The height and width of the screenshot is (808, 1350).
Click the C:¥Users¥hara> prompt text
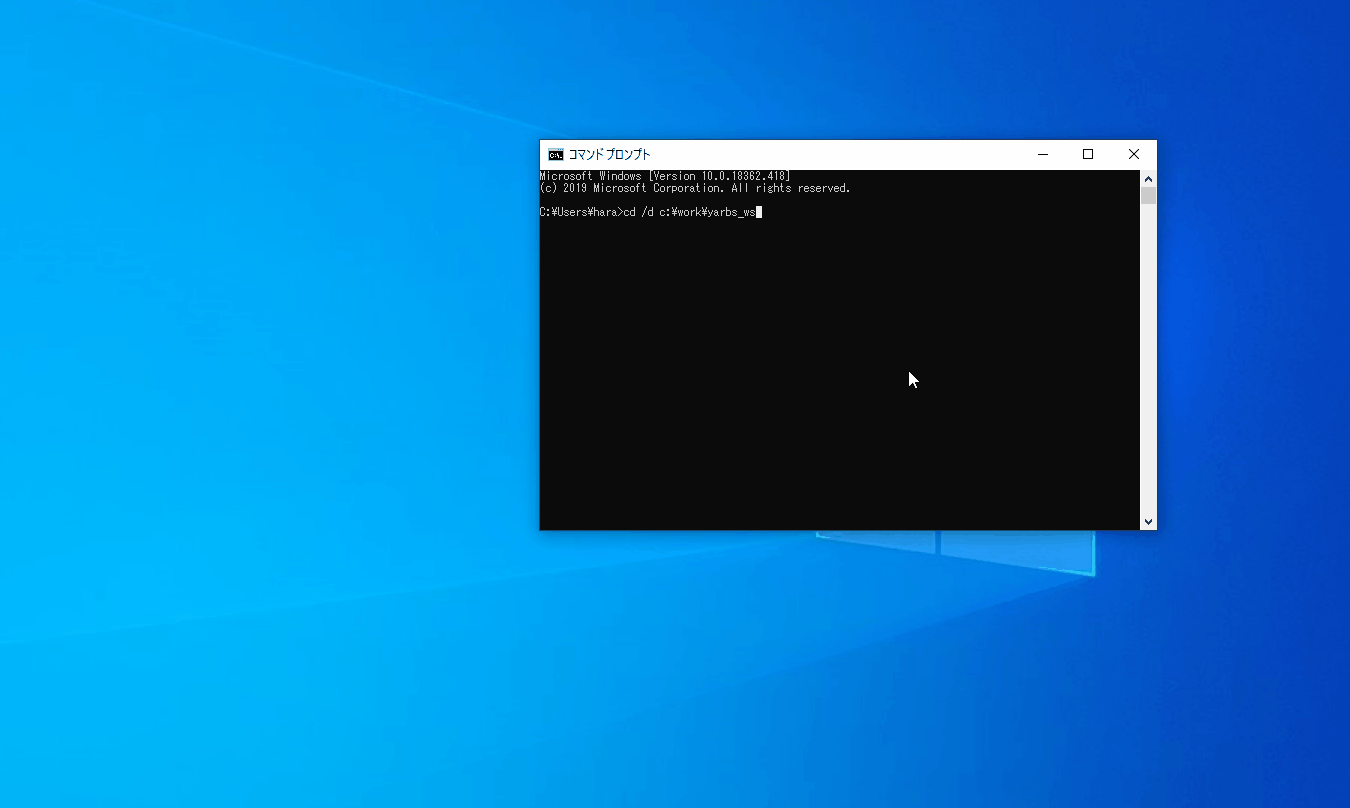pos(581,212)
